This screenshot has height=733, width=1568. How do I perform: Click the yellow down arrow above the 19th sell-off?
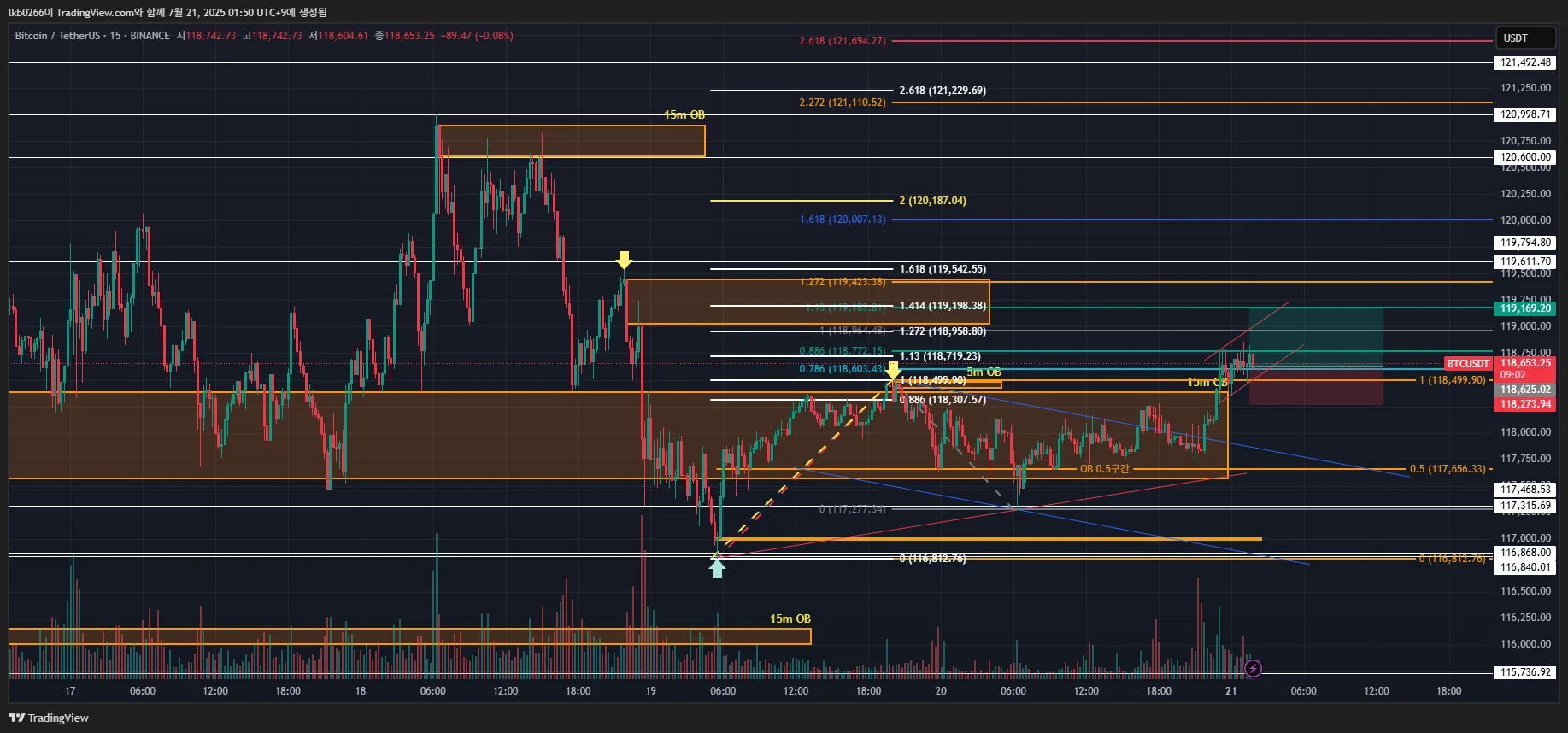click(x=625, y=260)
